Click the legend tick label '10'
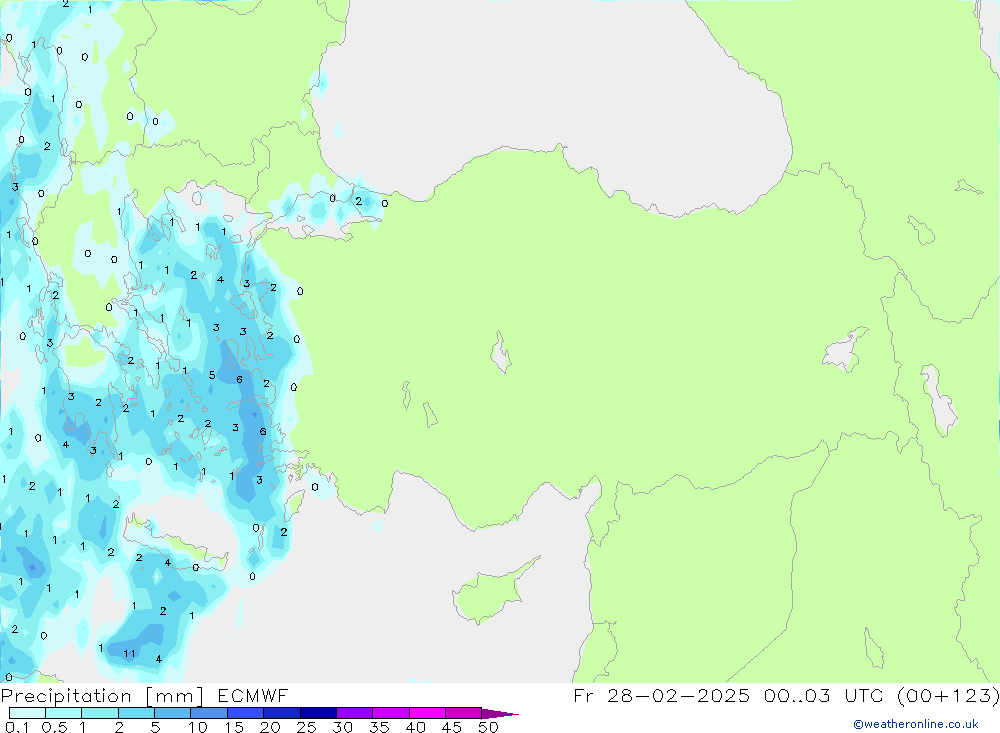Viewport: 1000px width, 733px height. (198, 727)
